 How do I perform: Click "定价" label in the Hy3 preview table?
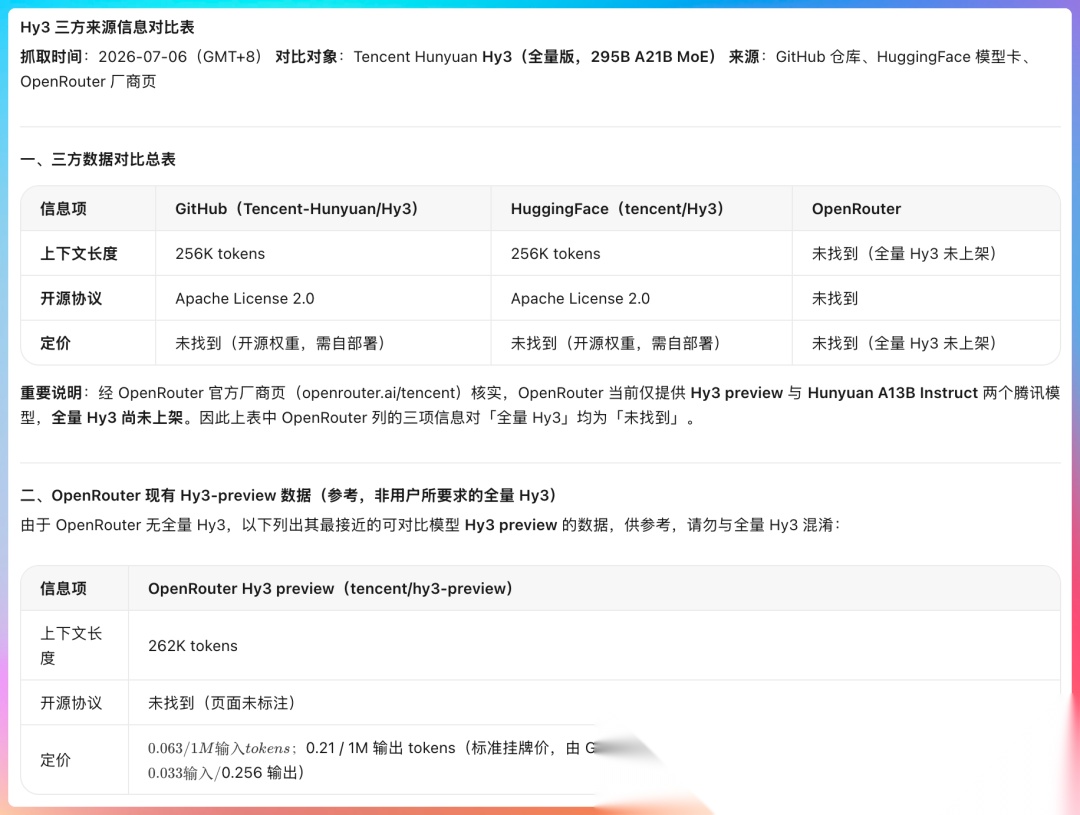click(55, 760)
